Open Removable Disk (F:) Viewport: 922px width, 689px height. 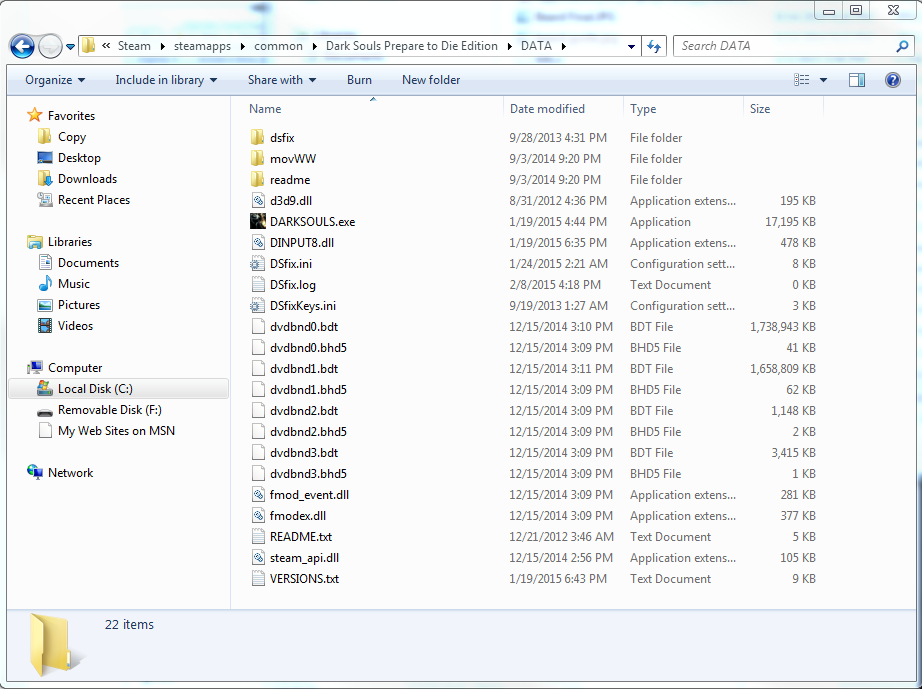[x=109, y=410]
